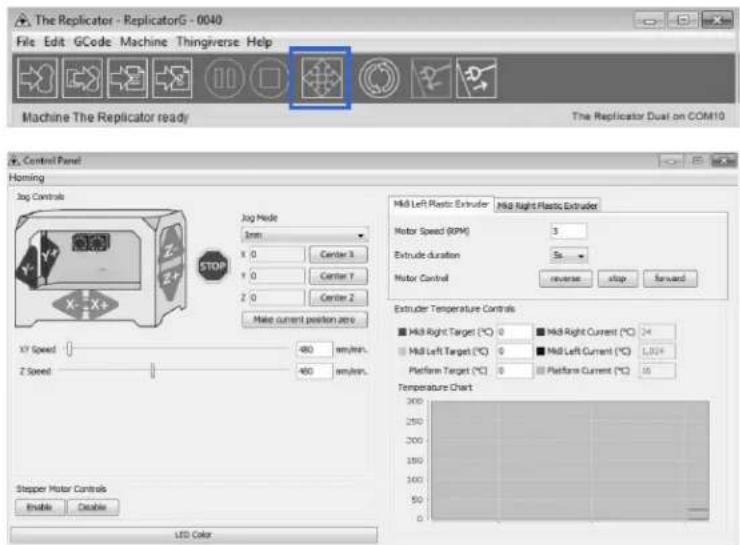
Task: Click the motor stop button
Action: point(617,278)
